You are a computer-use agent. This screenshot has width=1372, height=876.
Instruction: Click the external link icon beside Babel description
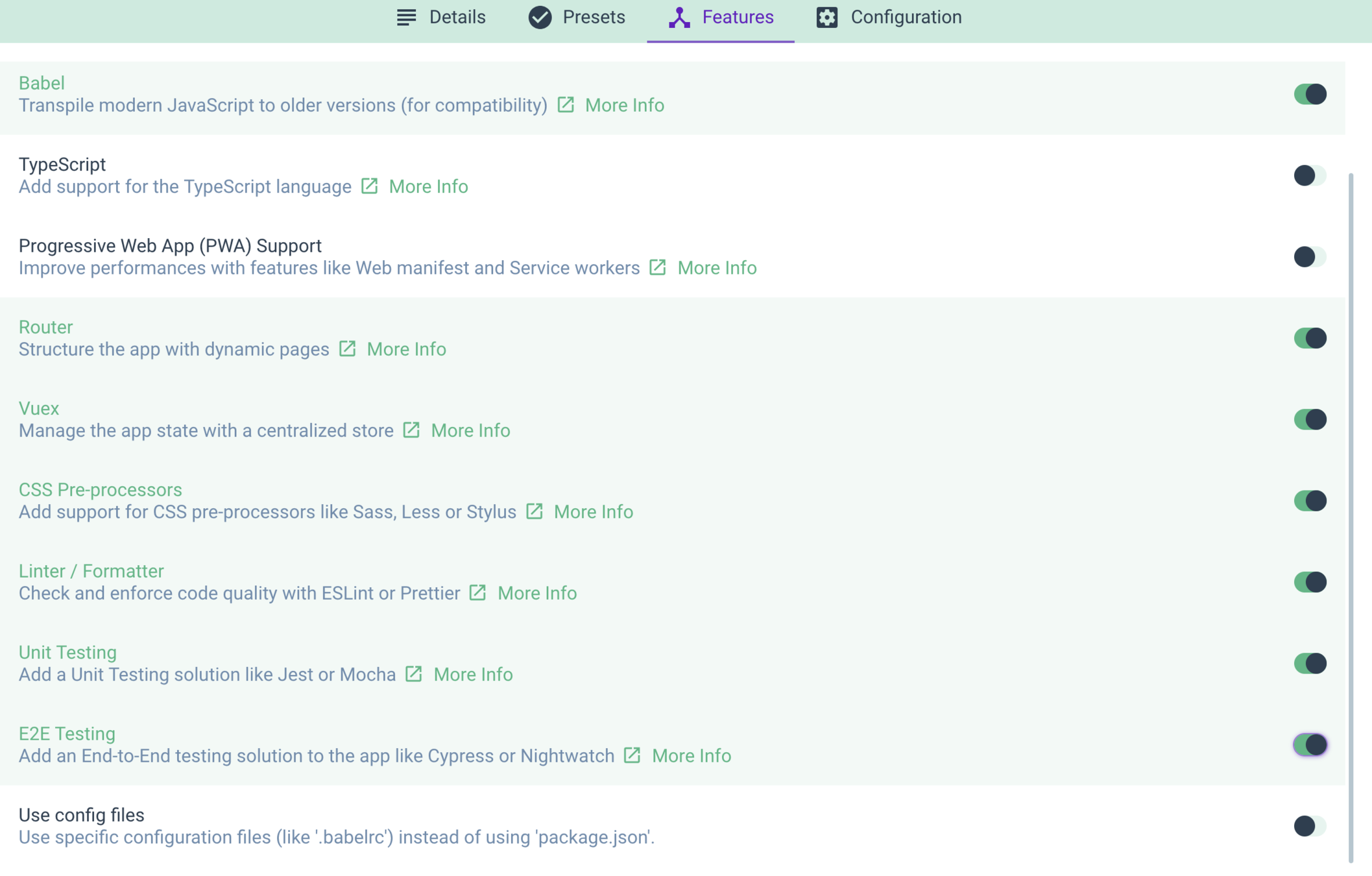[566, 104]
